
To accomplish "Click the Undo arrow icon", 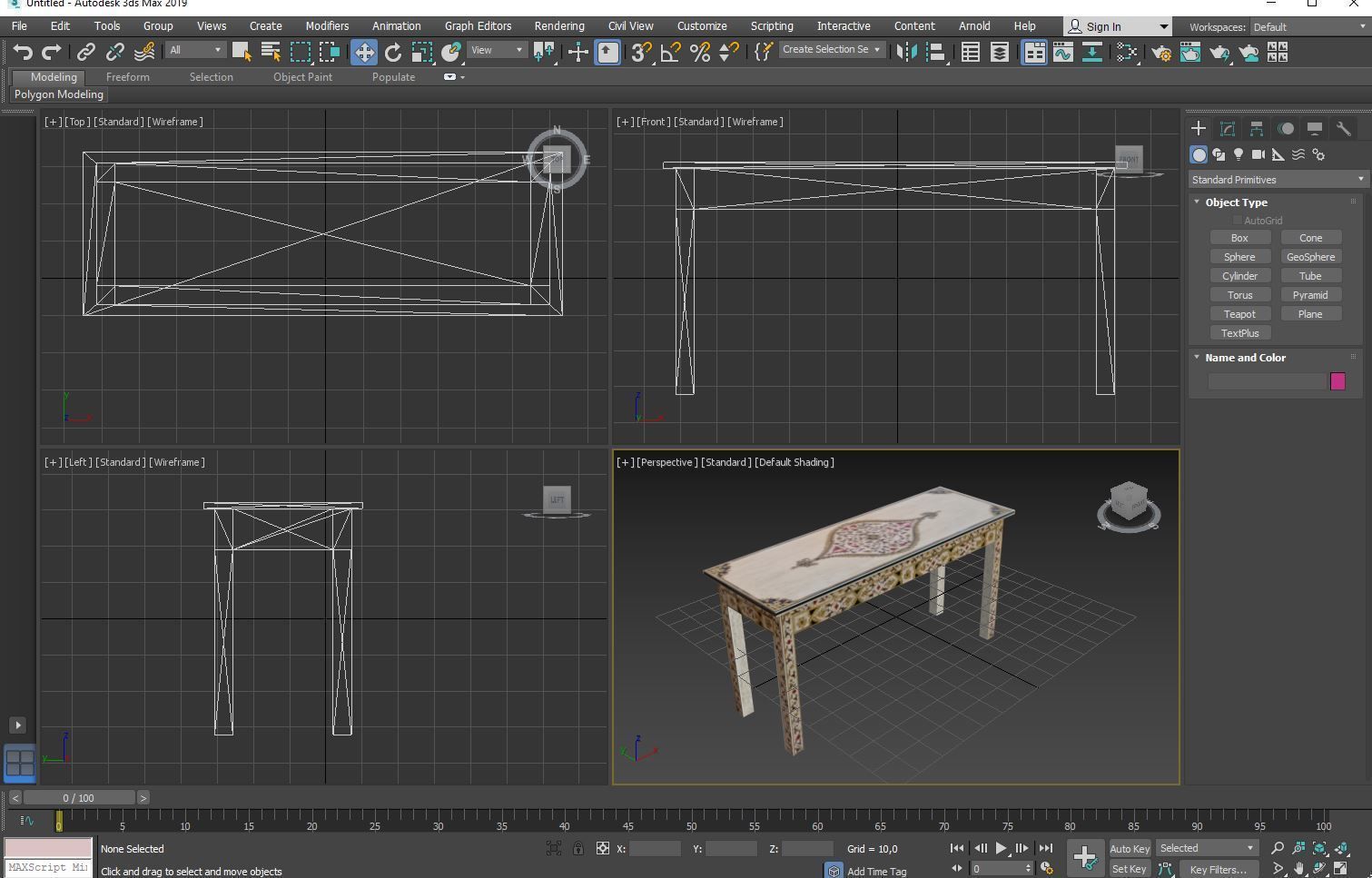I will [23, 53].
